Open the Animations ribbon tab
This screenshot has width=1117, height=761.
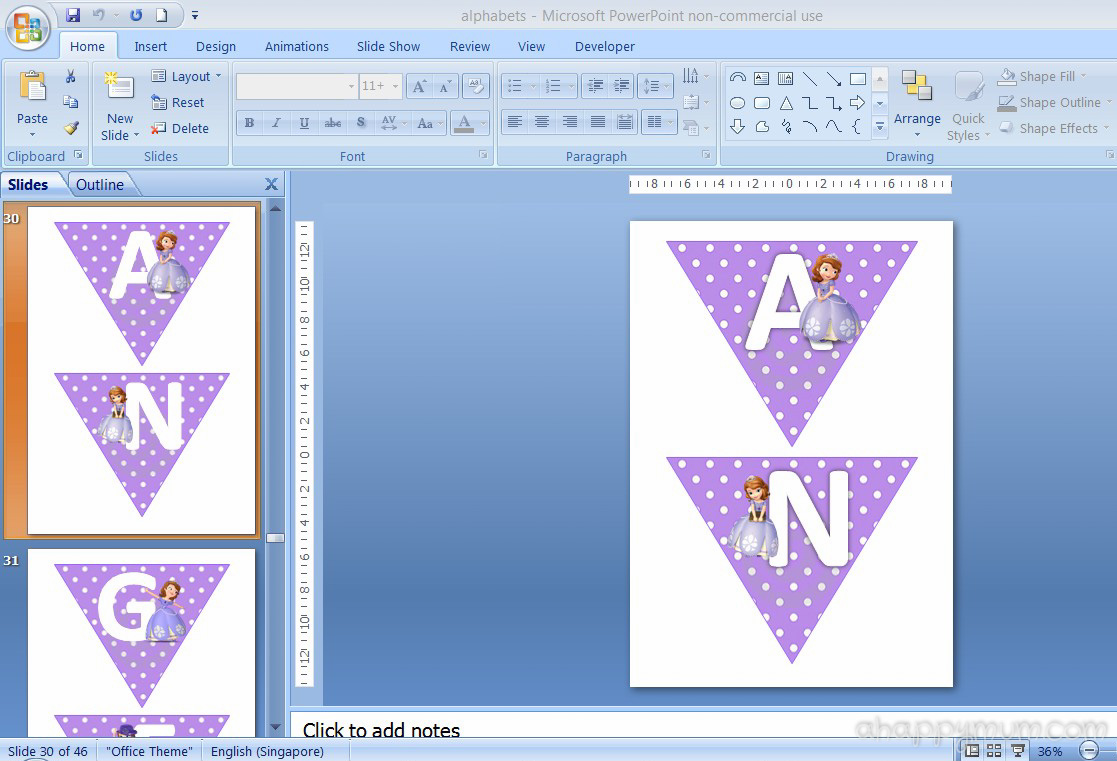[x=297, y=46]
